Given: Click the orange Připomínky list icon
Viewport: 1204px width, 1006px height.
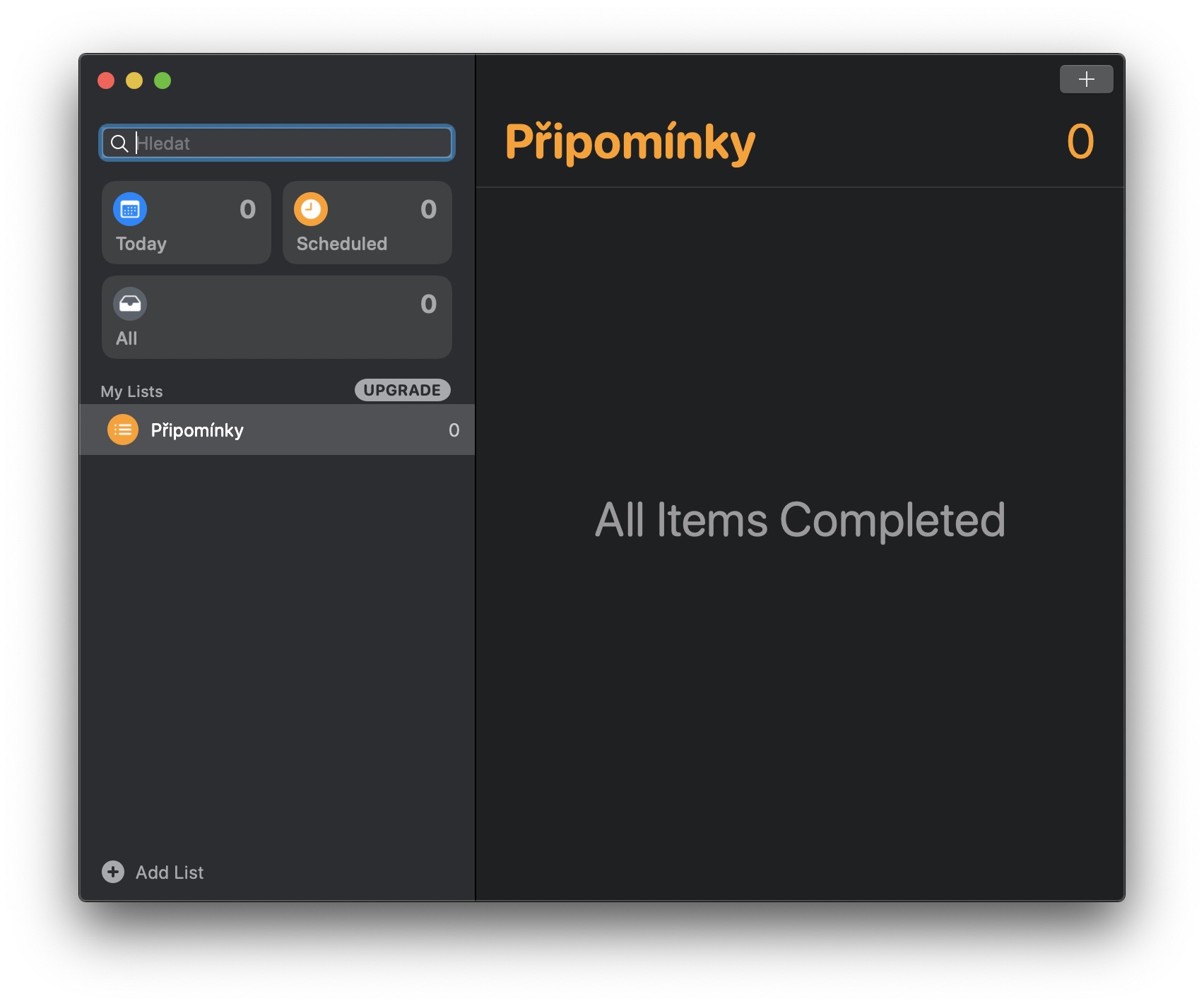Looking at the screenshot, I should pos(123,430).
